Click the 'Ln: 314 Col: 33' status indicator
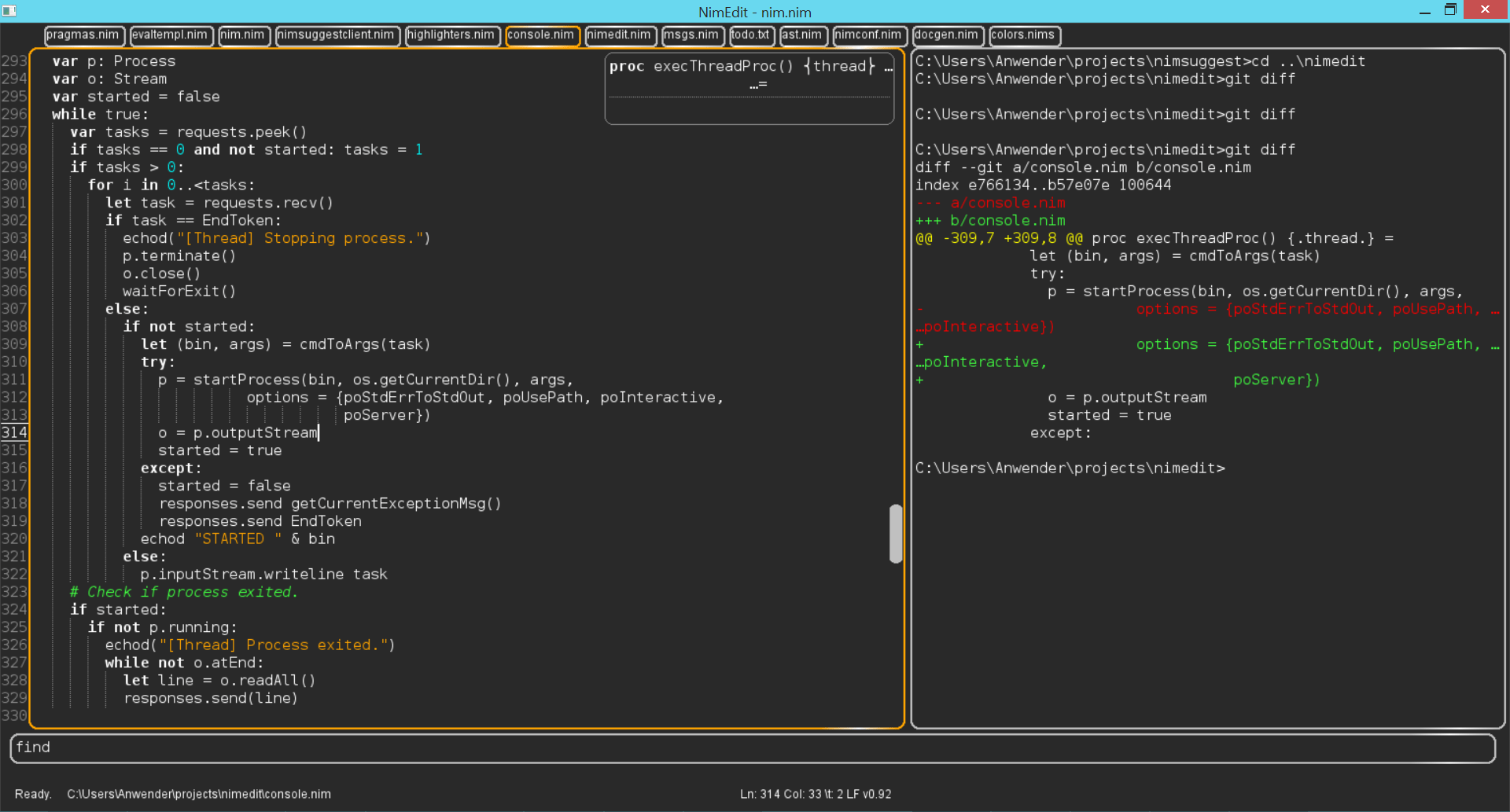The width and height of the screenshot is (1510, 812). click(783, 795)
